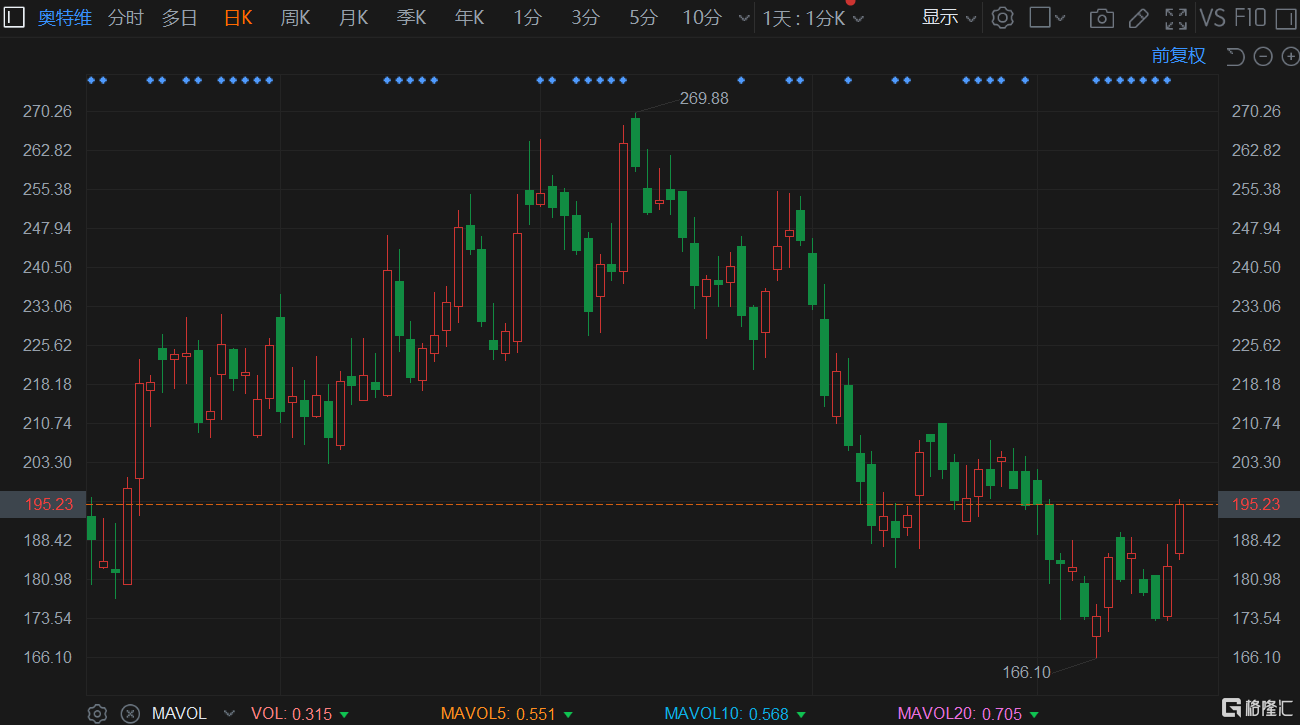Select the 10分 ten-minute interval
1300x725 pixels.
pyautogui.click(x=702, y=17)
